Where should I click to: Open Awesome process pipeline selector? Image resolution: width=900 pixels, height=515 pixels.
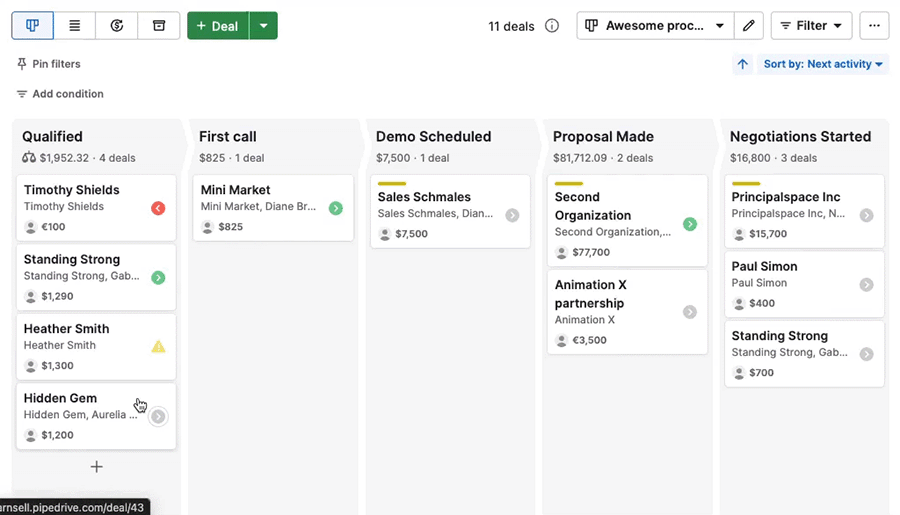655,26
